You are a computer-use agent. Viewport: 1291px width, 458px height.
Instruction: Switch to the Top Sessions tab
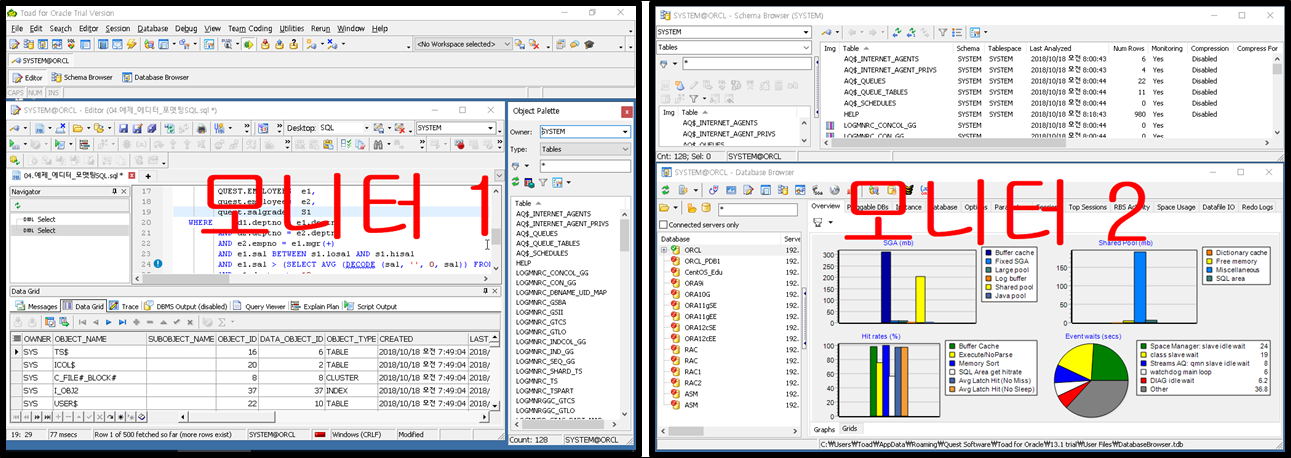click(x=1087, y=207)
